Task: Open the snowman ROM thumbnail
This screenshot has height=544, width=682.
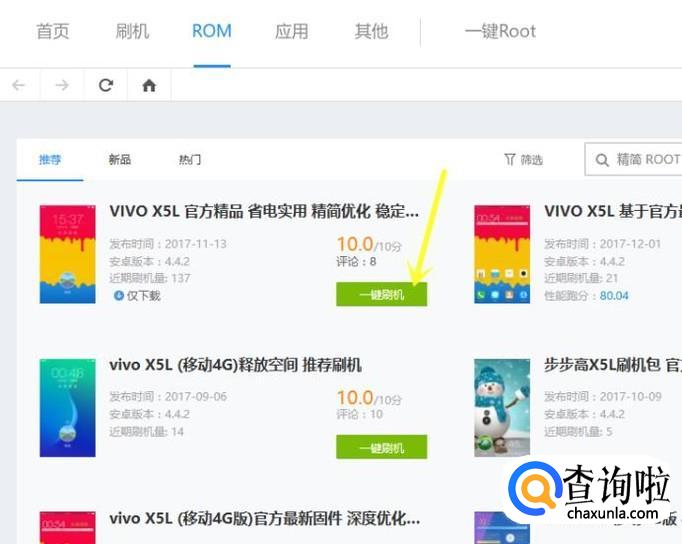Action: (x=502, y=407)
